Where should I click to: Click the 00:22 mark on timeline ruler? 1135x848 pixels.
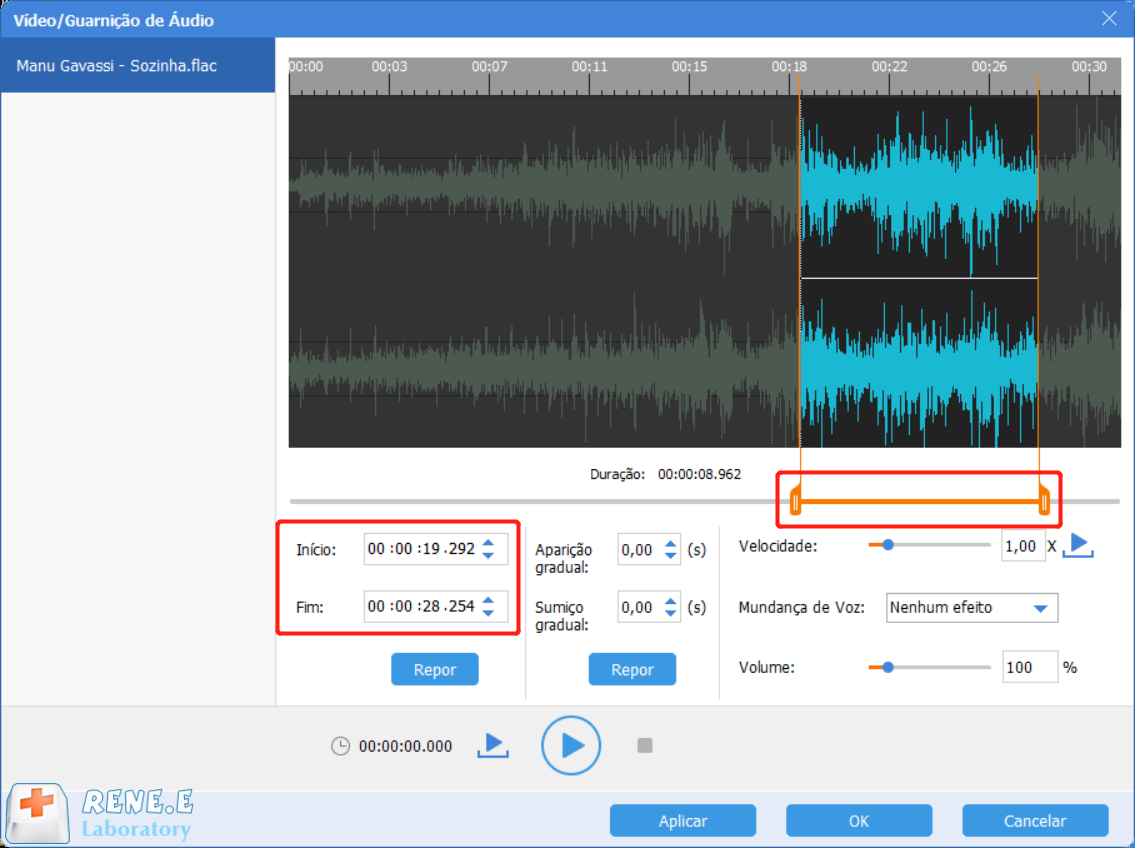click(x=889, y=67)
